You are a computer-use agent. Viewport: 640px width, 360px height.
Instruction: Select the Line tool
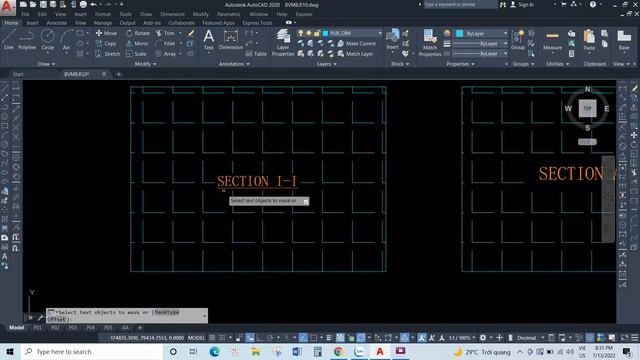[9, 40]
